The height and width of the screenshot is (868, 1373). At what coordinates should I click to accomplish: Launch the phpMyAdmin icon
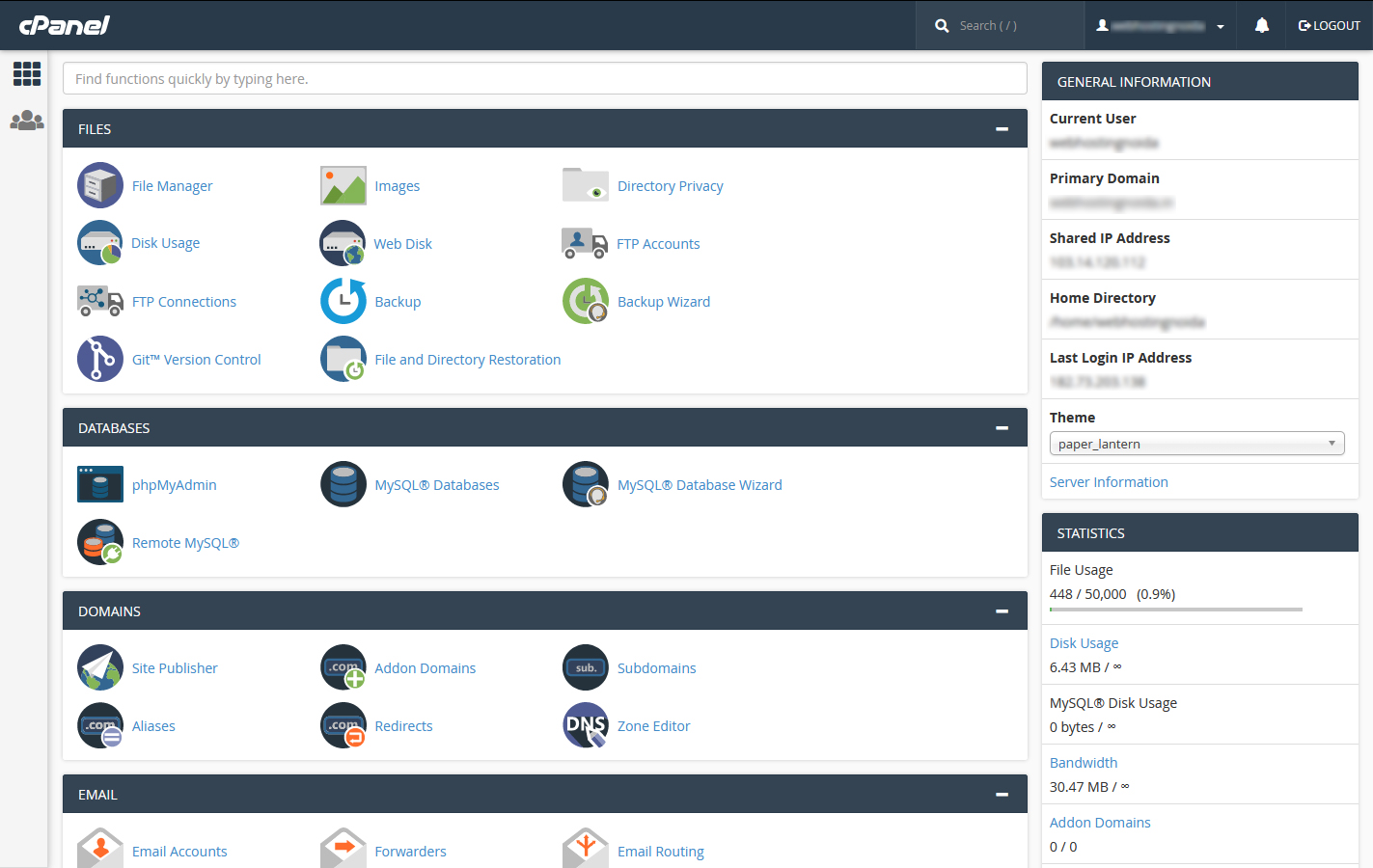point(100,484)
